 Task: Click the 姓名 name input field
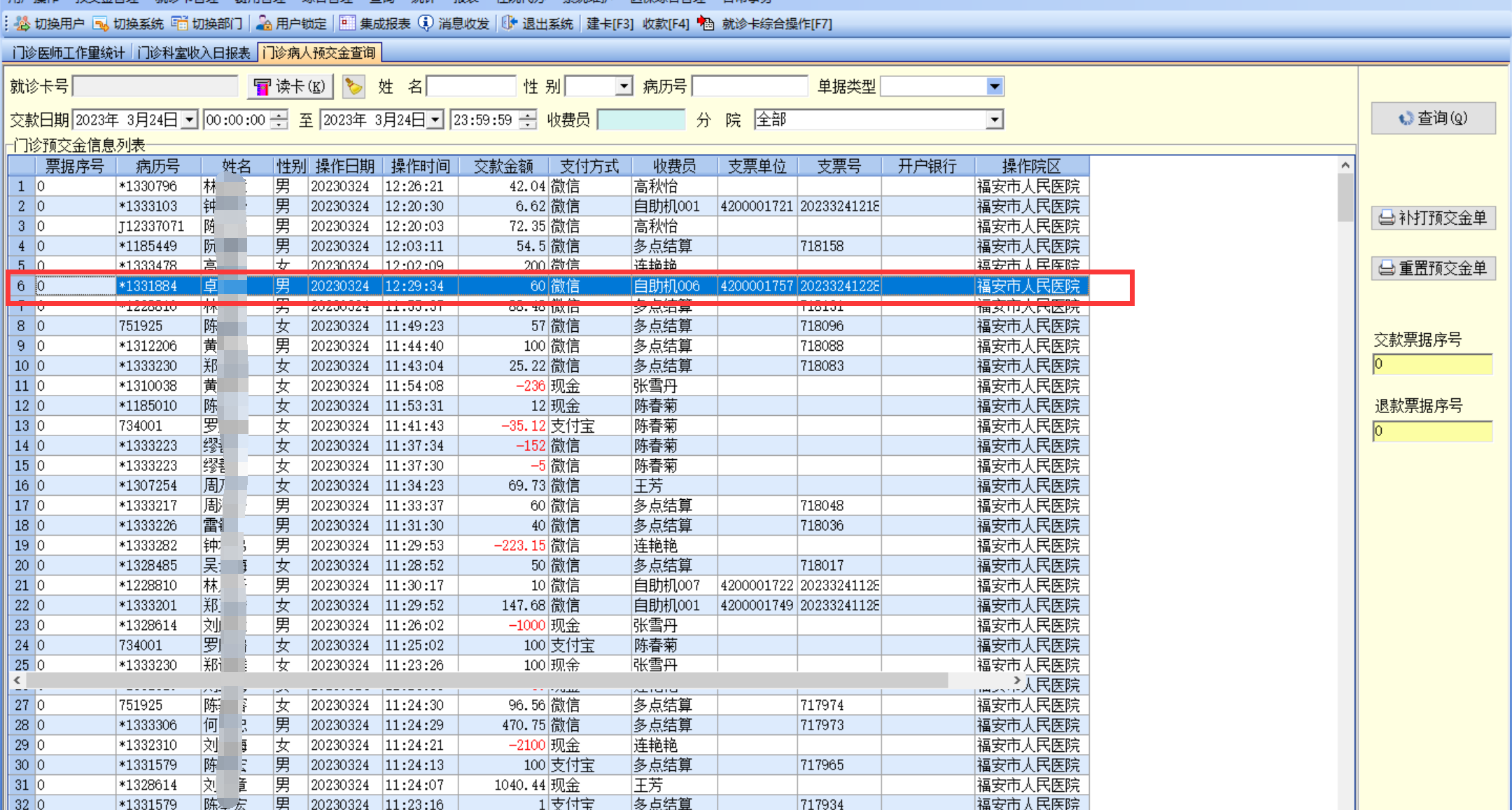[x=471, y=87]
